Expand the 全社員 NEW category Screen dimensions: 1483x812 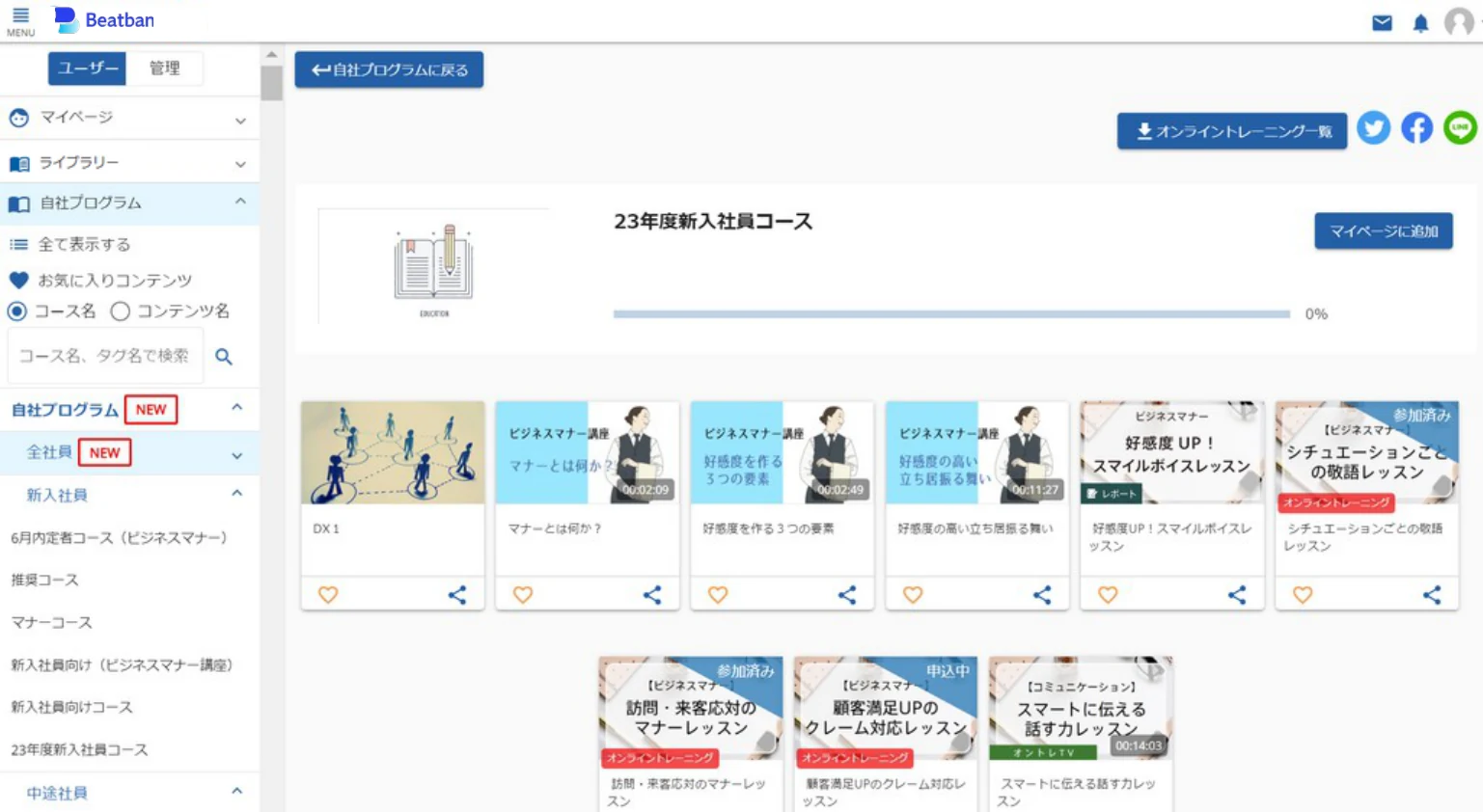[x=237, y=455]
